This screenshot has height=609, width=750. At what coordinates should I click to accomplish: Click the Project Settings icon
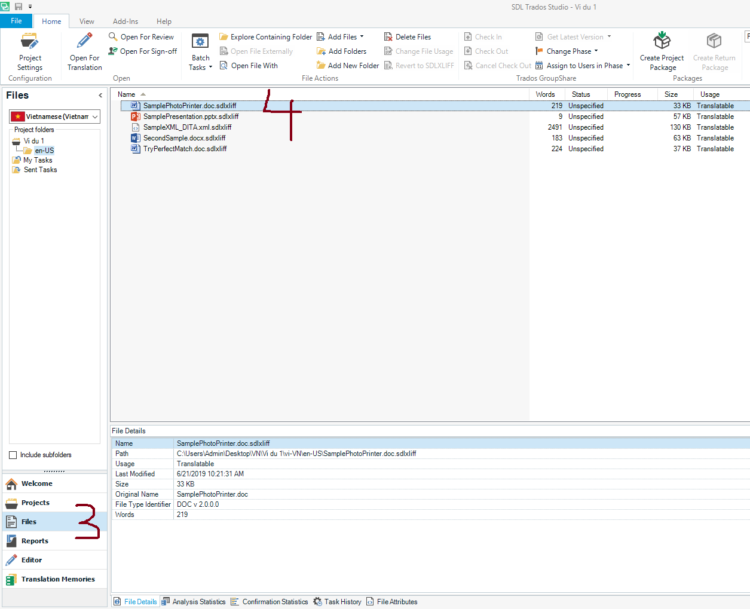click(30, 42)
